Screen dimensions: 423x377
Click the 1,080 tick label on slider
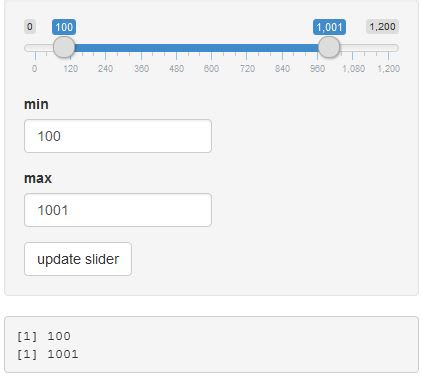click(x=353, y=69)
